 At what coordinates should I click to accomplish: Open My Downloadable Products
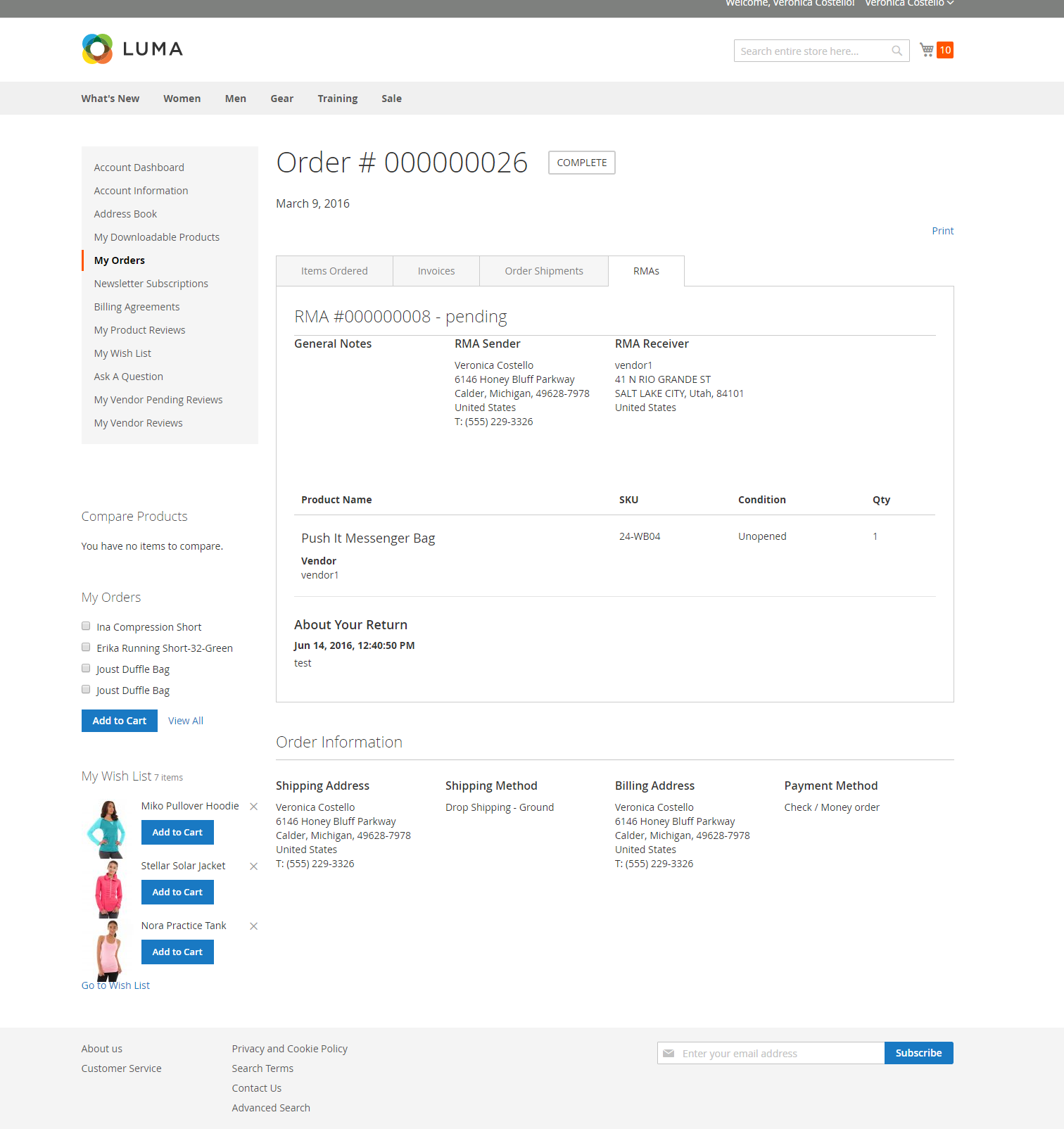(x=157, y=237)
